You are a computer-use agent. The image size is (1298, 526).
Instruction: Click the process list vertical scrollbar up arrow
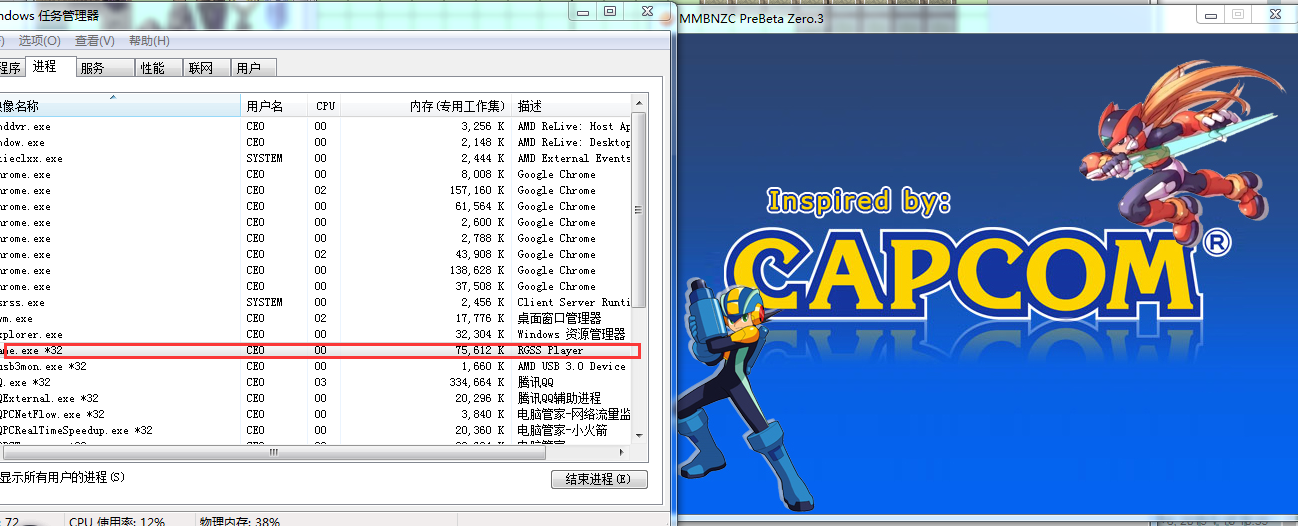click(640, 104)
